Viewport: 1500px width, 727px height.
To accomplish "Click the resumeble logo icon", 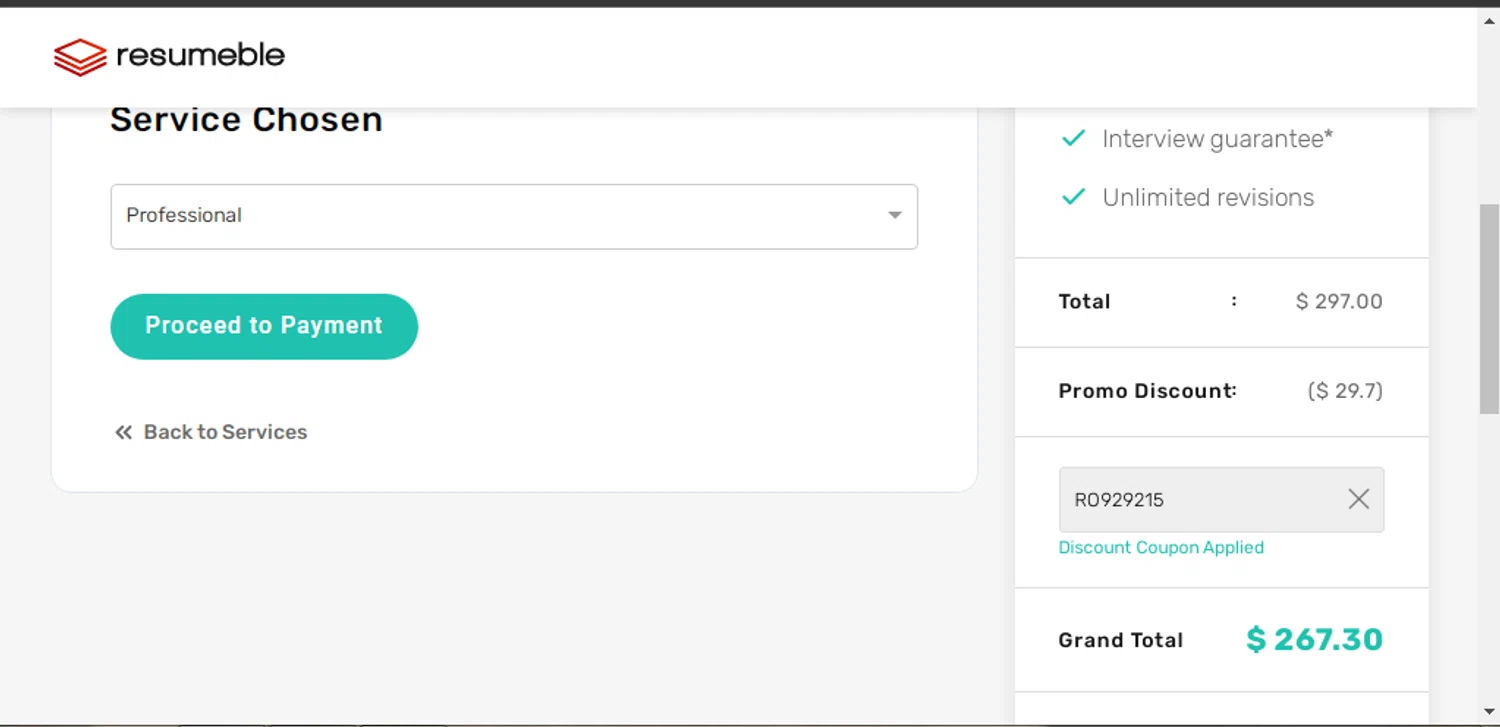I will point(80,57).
